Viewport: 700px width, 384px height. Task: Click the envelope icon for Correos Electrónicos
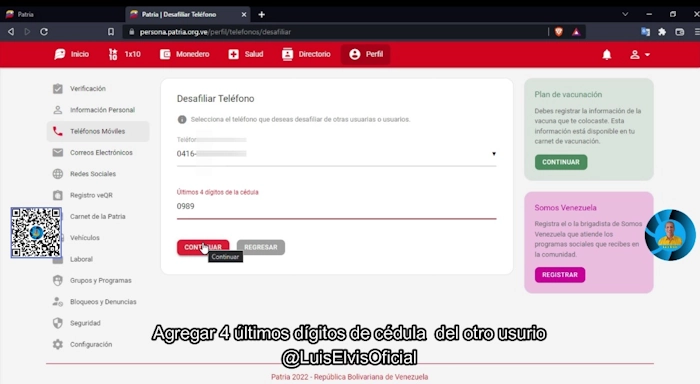[x=58, y=152]
